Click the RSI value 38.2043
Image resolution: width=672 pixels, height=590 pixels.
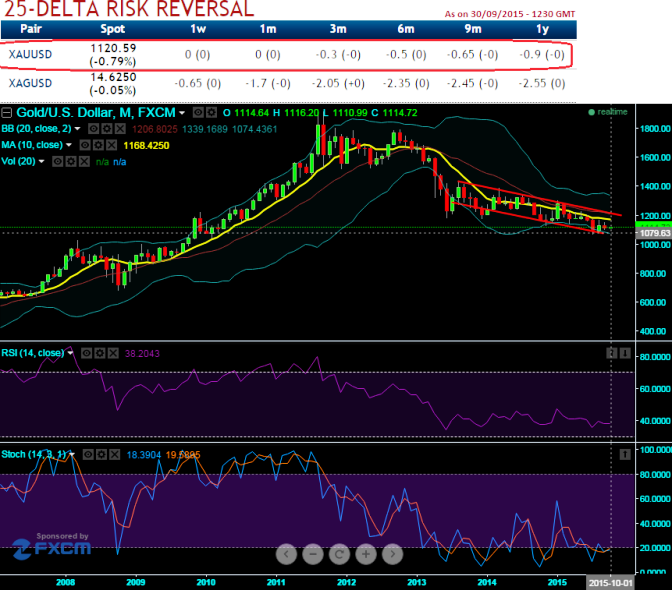tap(142, 353)
